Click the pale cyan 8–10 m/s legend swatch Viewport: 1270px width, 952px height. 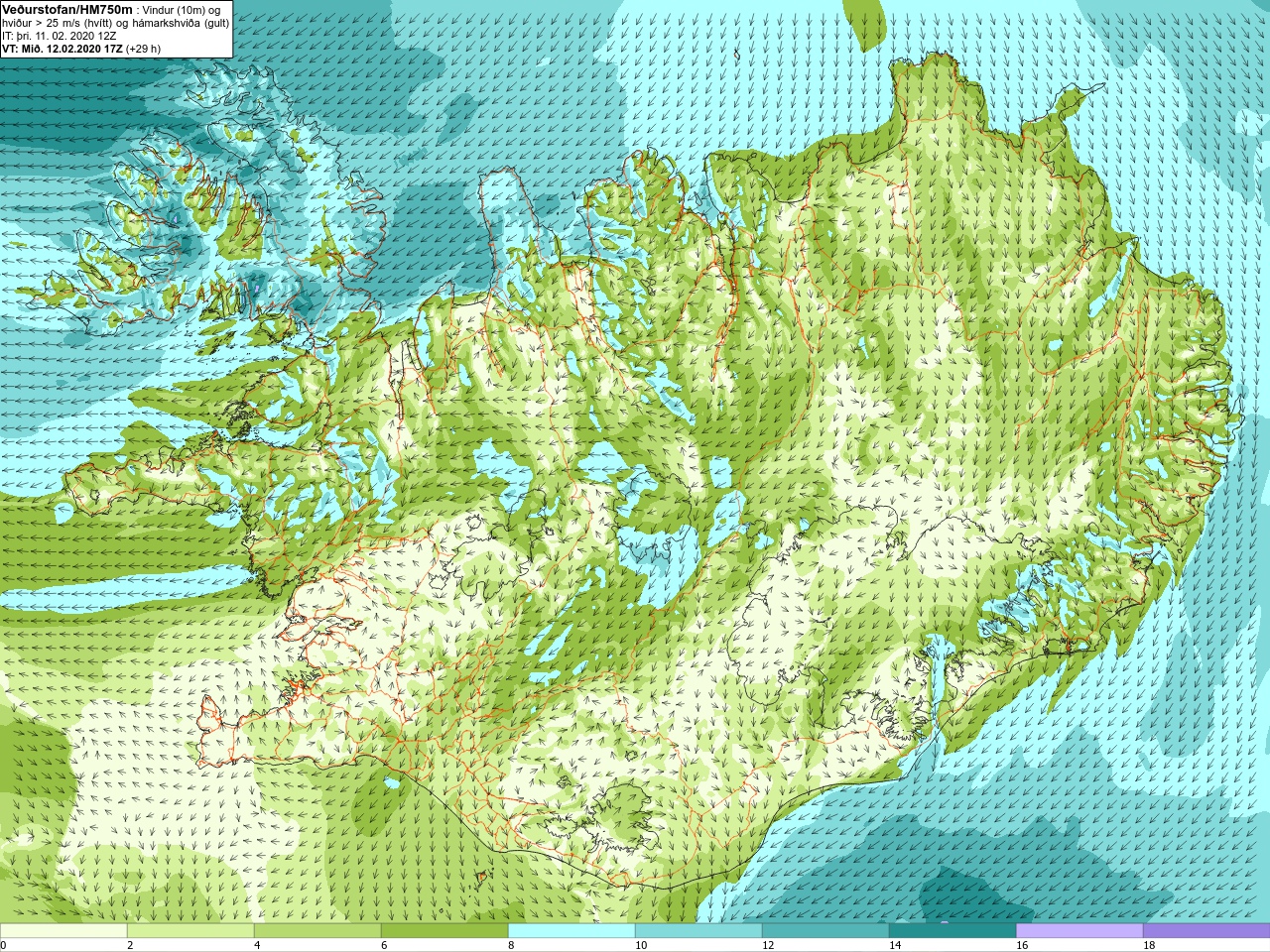[x=571, y=931]
